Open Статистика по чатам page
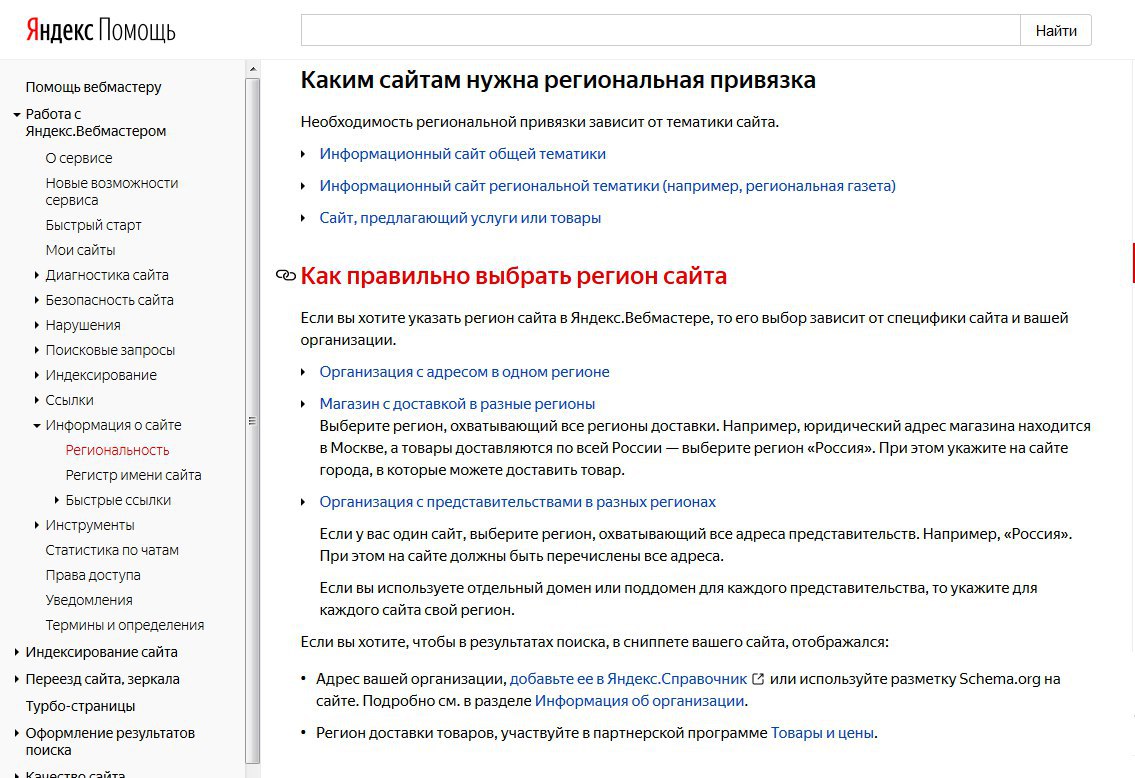This screenshot has height=778, width=1135. [112, 550]
